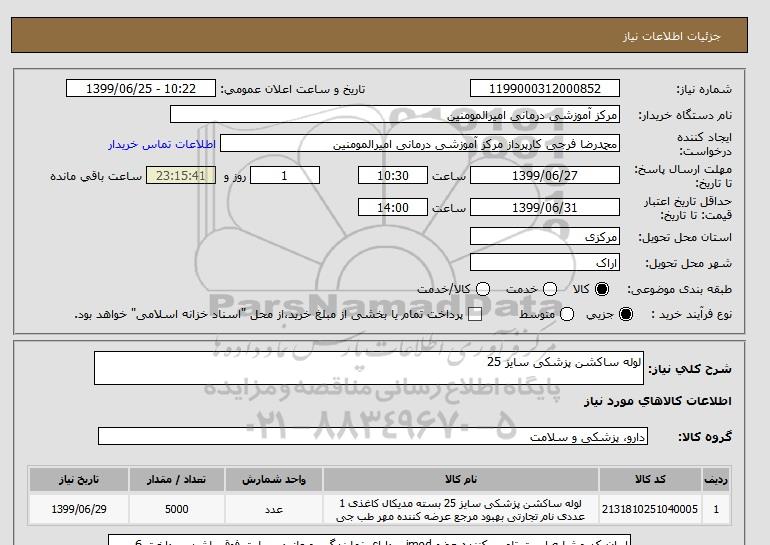Image resolution: width=770 pixels, height=545 pixels.
Task: Click the ردیف column header
Action: click(x=716, y=479)
